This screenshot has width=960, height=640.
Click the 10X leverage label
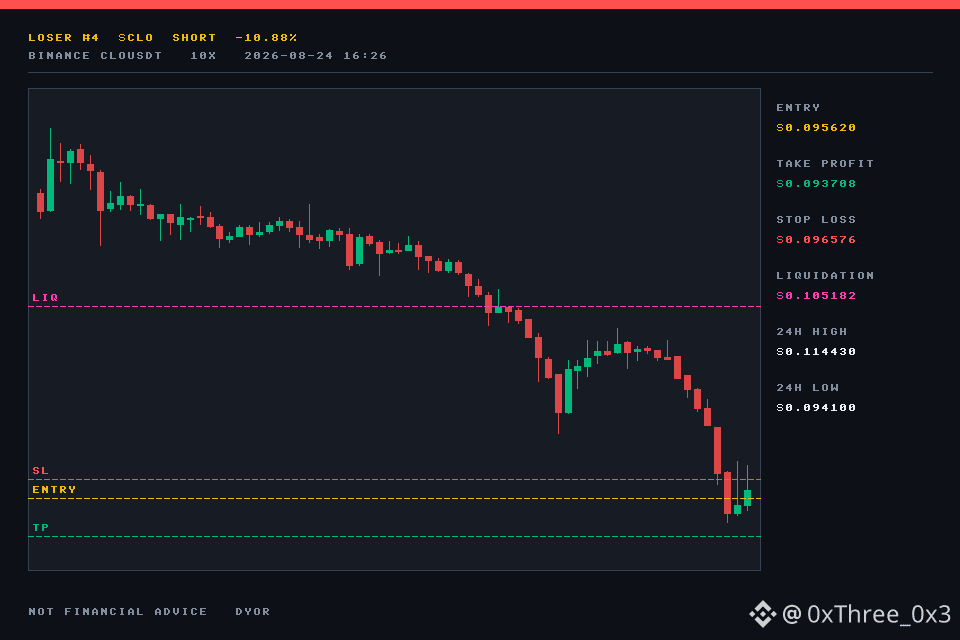point(203,56)
